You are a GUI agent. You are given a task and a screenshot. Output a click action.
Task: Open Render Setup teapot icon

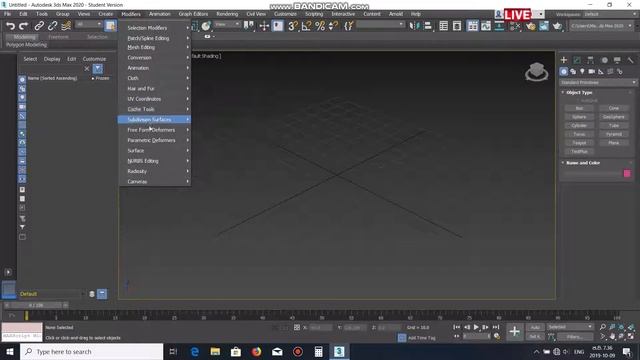pos(530,26)
